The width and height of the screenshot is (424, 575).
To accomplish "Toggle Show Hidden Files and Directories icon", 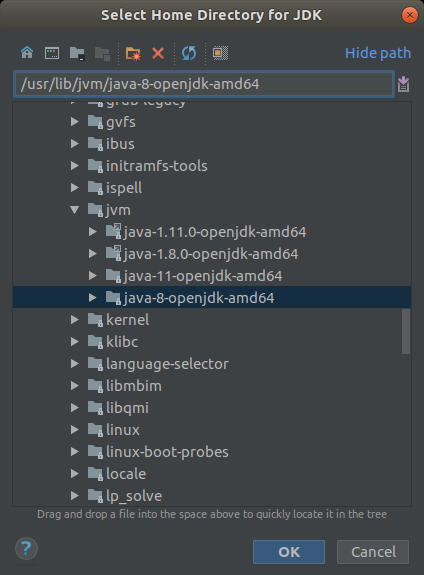I will click(x=220, y=53).
